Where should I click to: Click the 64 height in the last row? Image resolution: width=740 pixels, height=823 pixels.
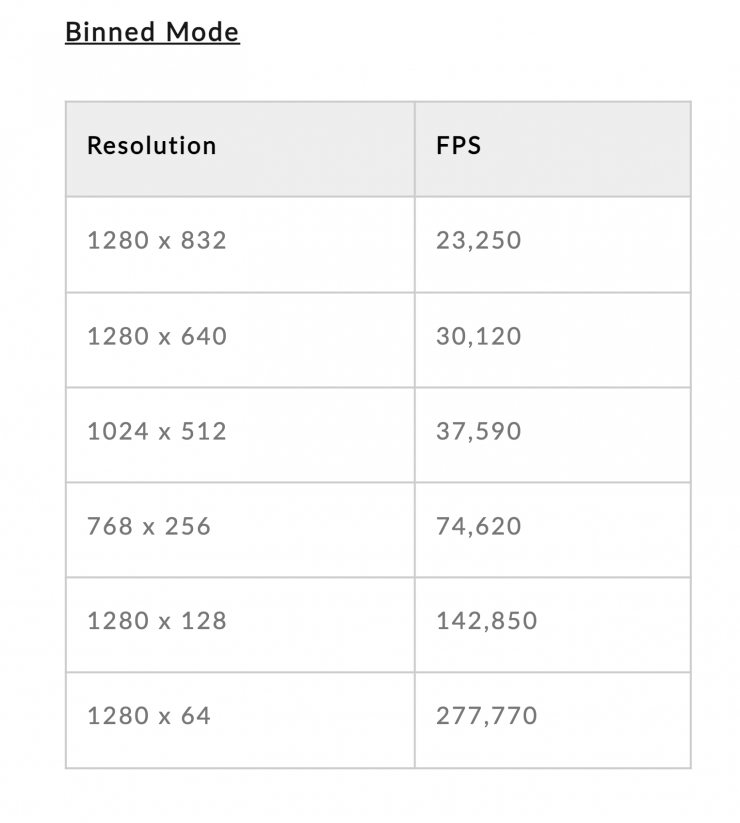(x=196, y=716)
